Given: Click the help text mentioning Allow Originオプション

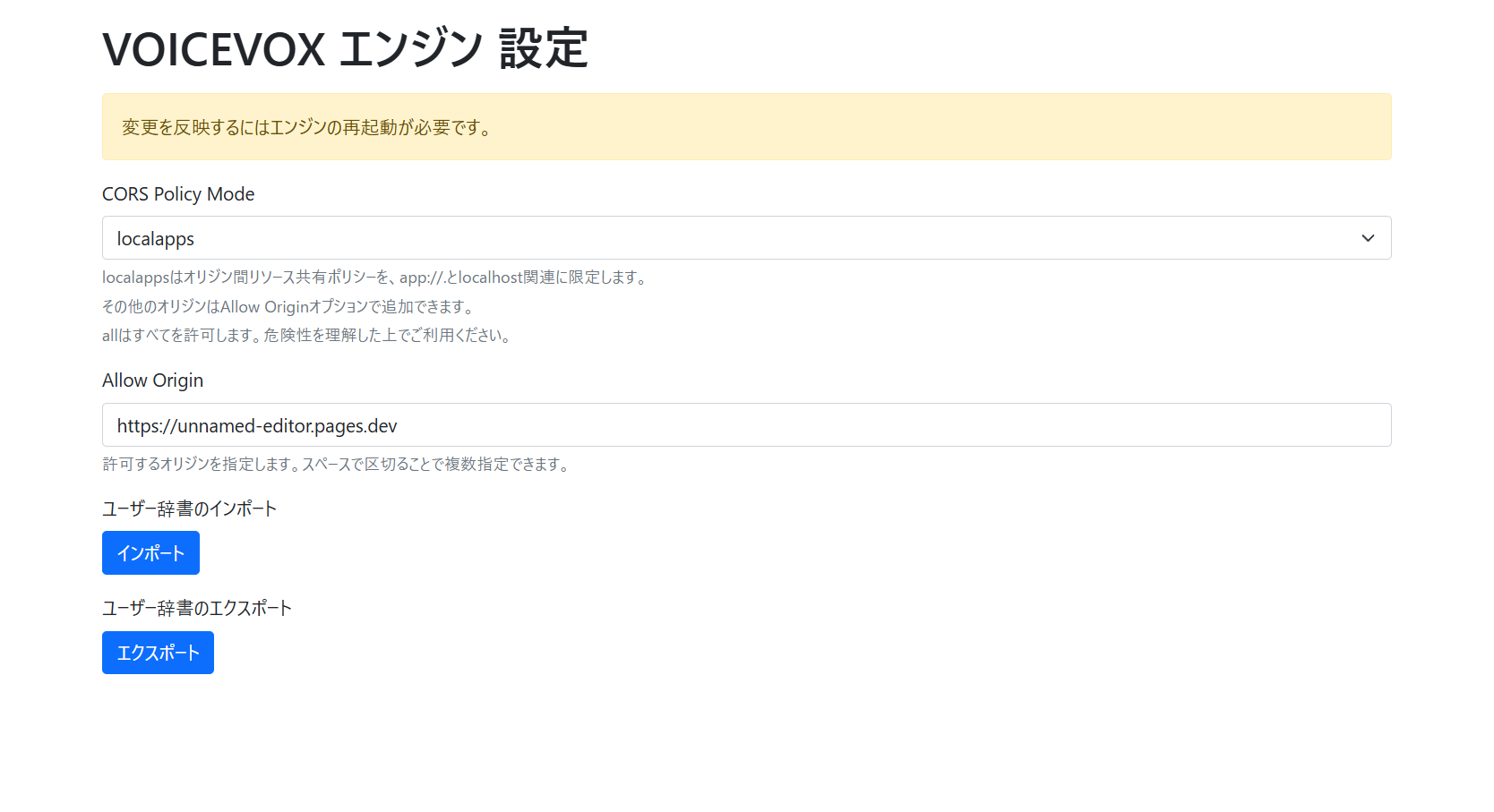Looking at the screenshot, I should point(288,306).
